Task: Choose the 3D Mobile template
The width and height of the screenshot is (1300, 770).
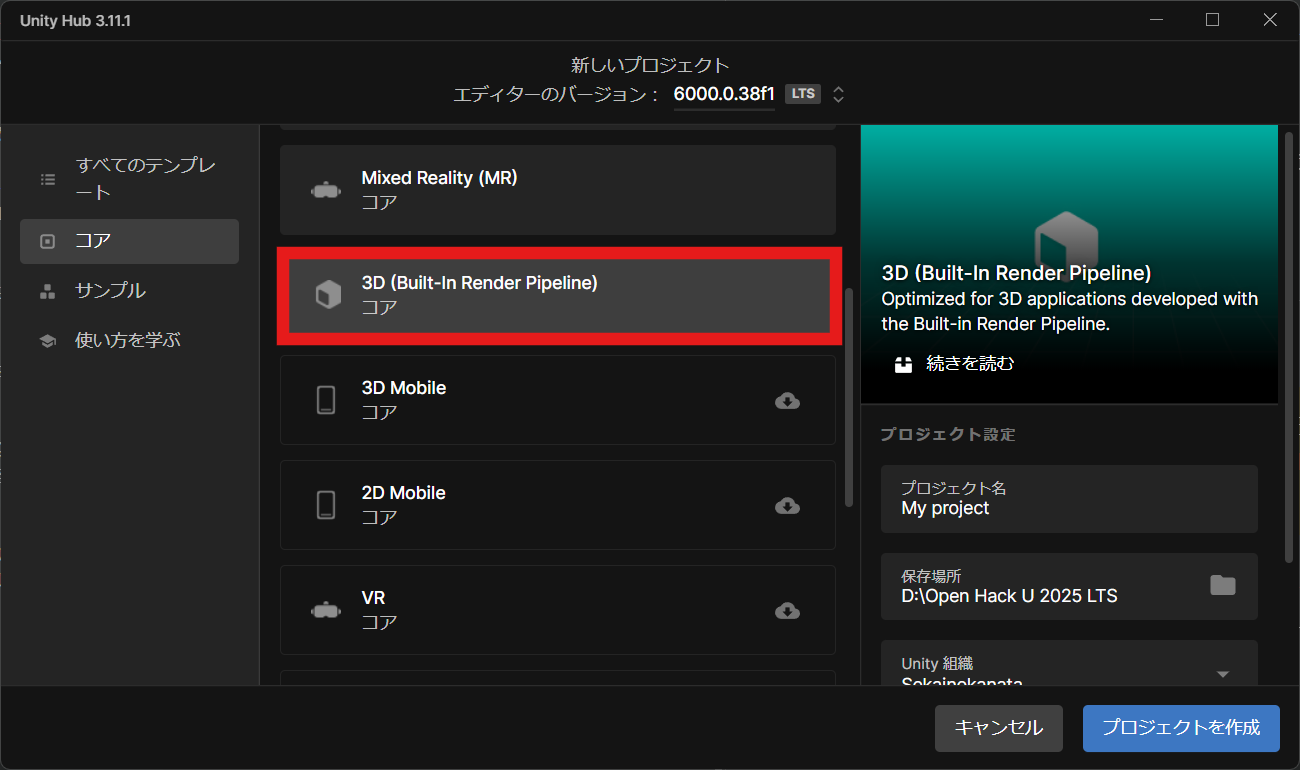Action: 558,400
